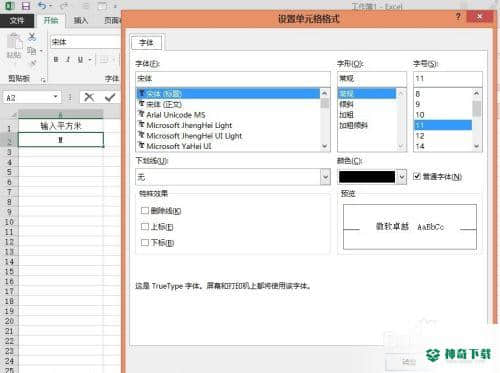Click the font name input field in dialog

(233, 78)
